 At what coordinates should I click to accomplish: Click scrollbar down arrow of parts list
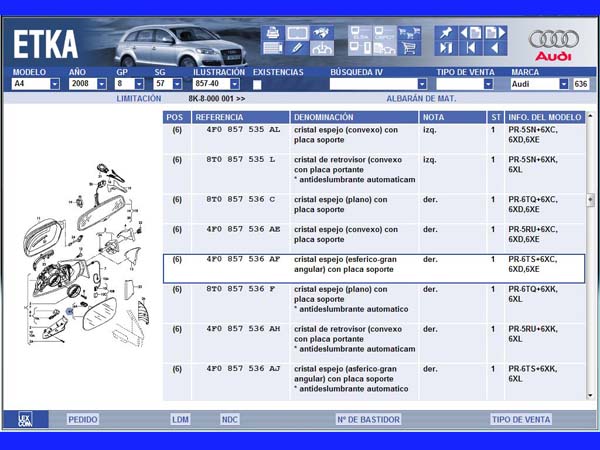[x=590, y=395]
